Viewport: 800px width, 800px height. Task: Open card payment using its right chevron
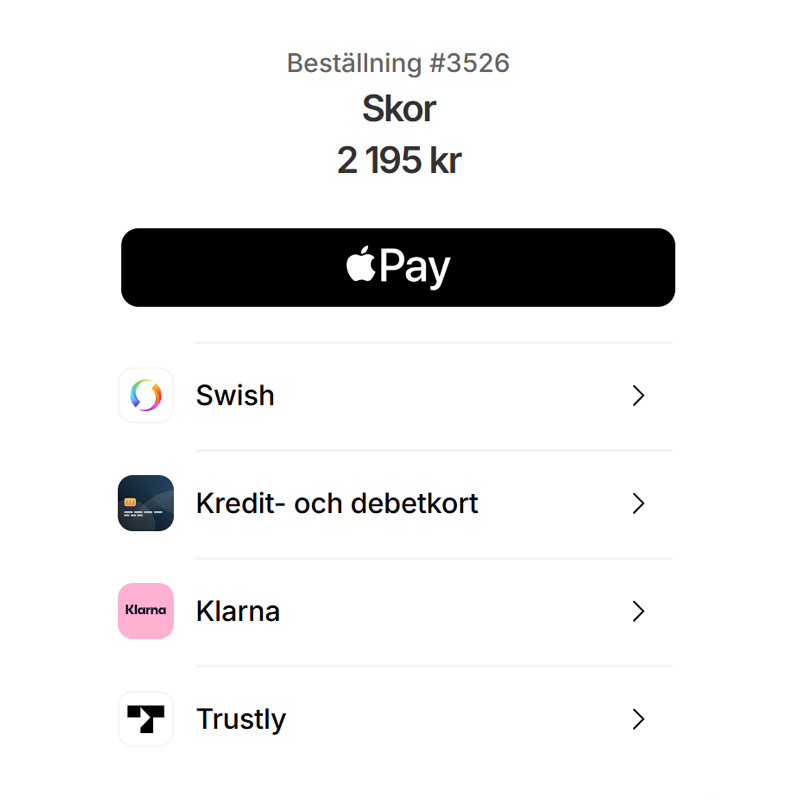[639, 504]
